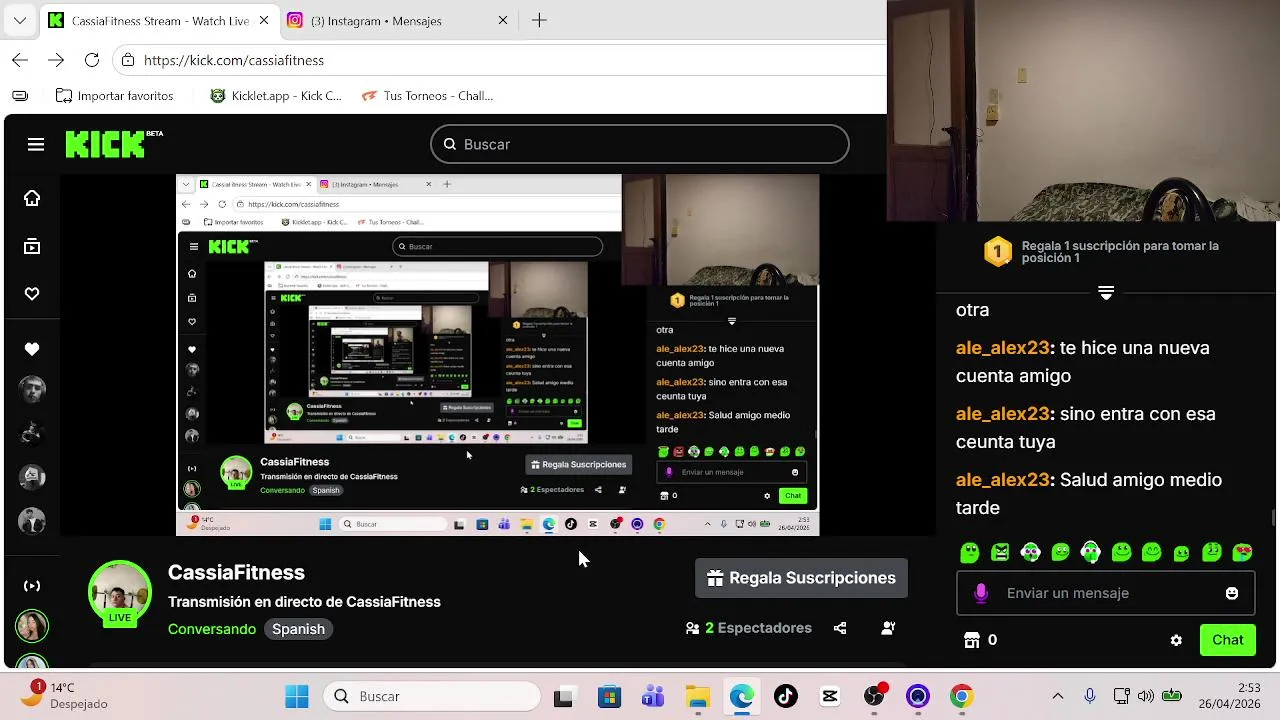Open chat settings gear icon
The height and width of the screenshot is (720, 1280).
[1176, 640]
